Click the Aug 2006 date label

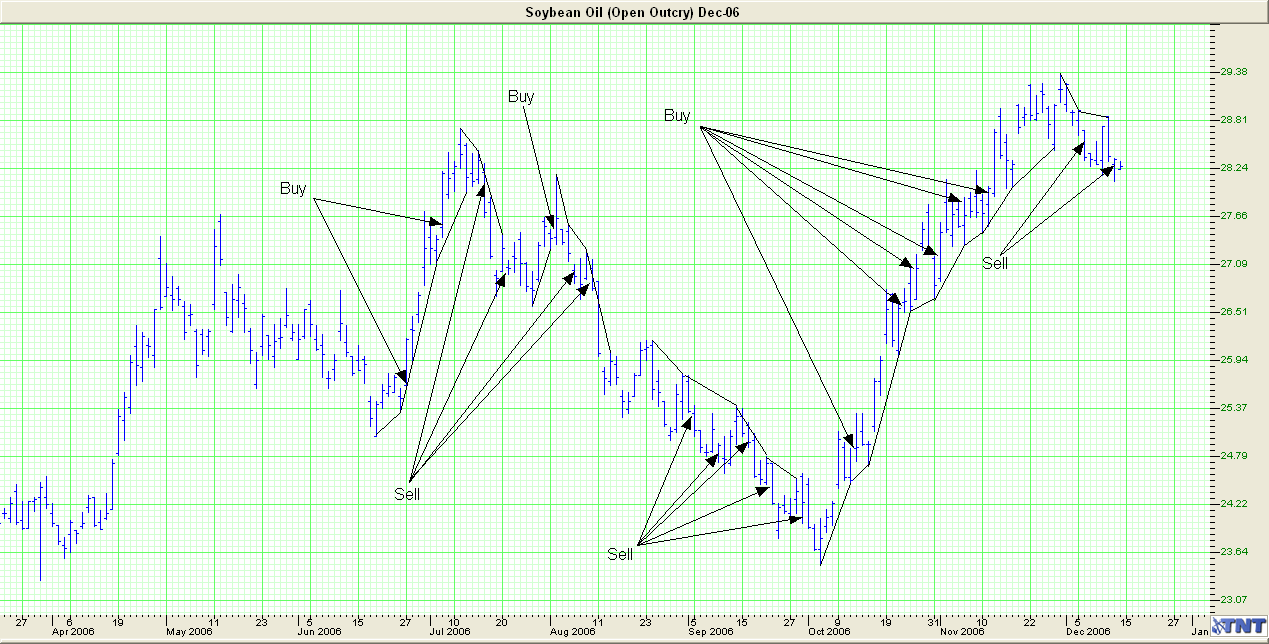pos(573,632)
